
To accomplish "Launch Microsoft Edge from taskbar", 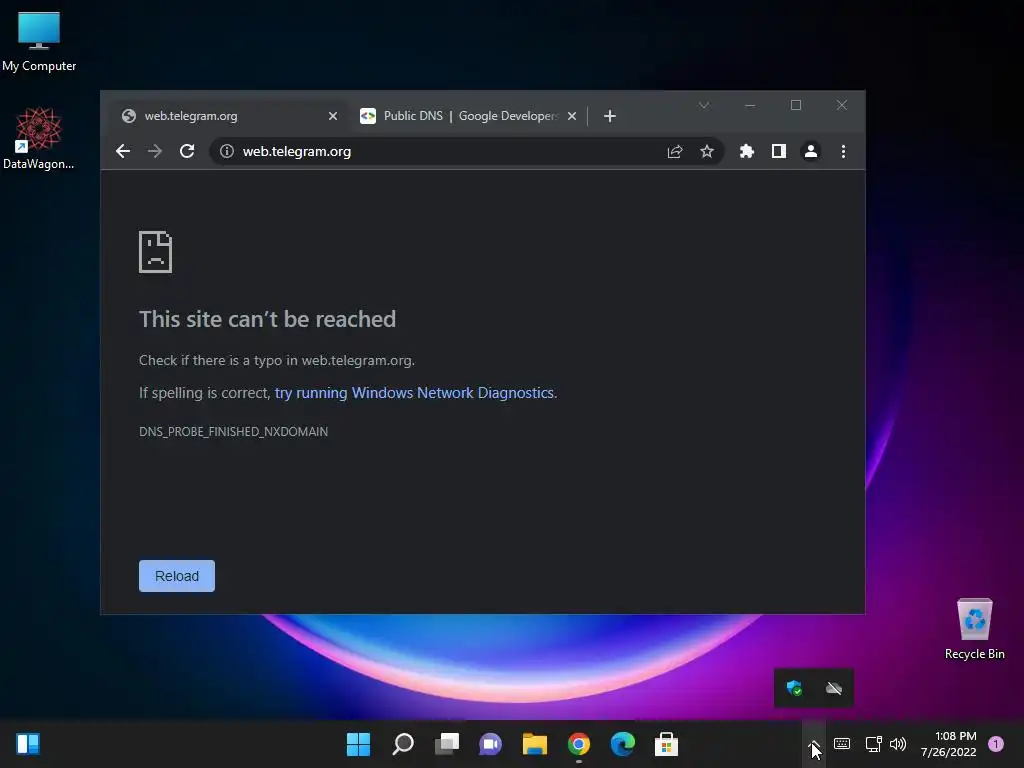I will (622, 744).
